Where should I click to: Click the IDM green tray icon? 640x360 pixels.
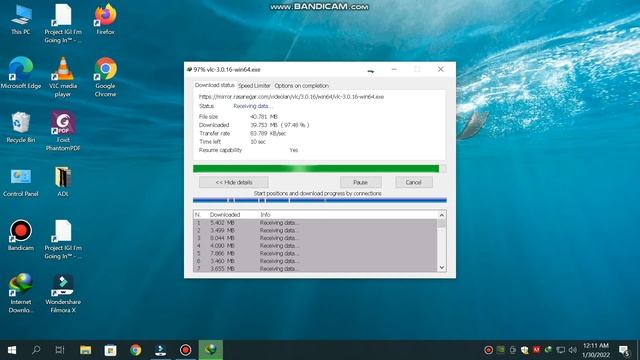pyautogui.click(x=548, y=349)
